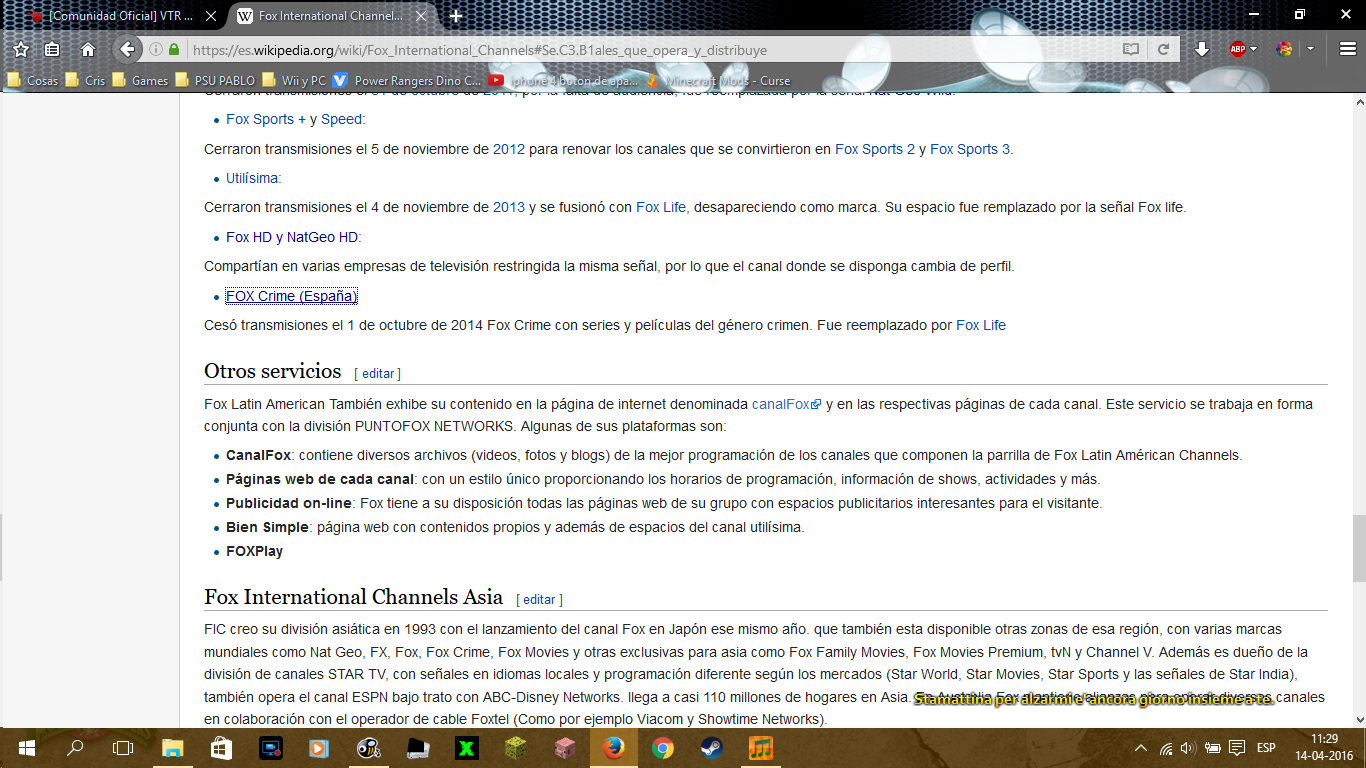This screenshot has width=1366, height=768.
Task: Show hidden system tray icons
Action: (x=1141, y=748)
